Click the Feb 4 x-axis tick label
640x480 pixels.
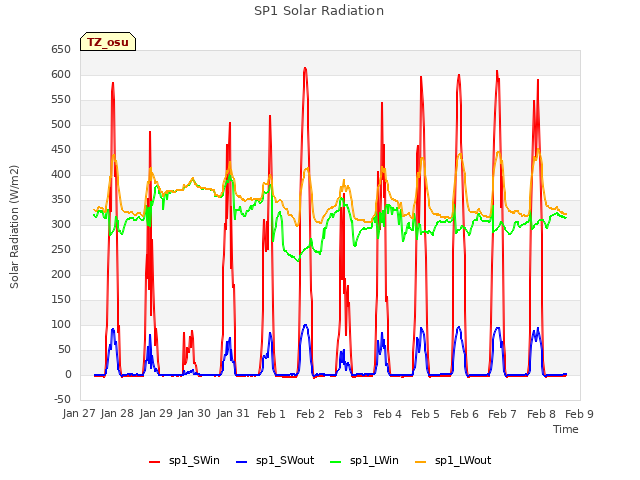tap(387, 413)
